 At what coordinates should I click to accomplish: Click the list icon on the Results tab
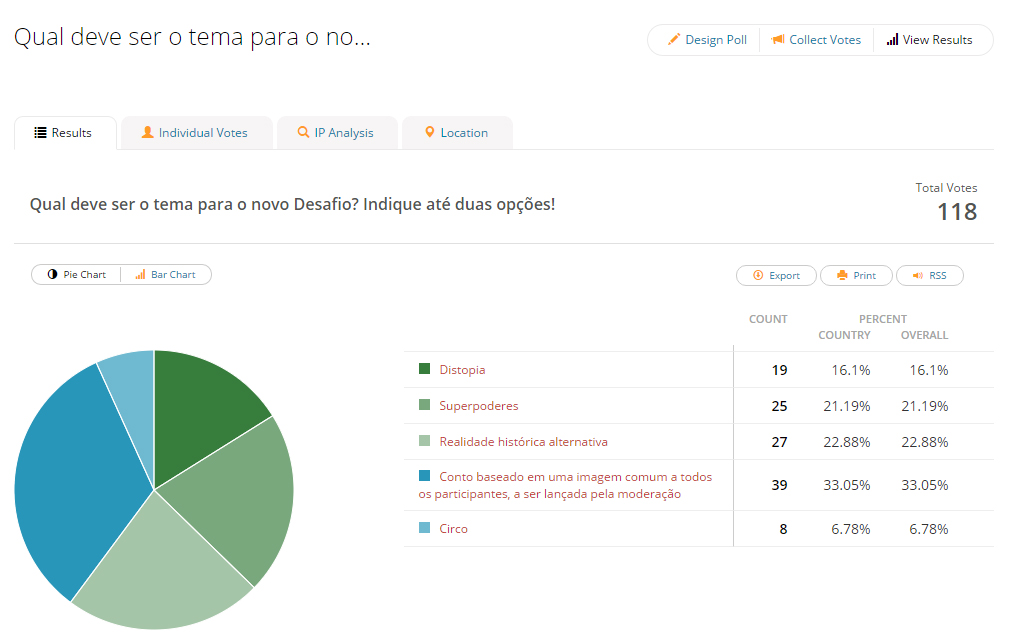click(x=40, y=133)
